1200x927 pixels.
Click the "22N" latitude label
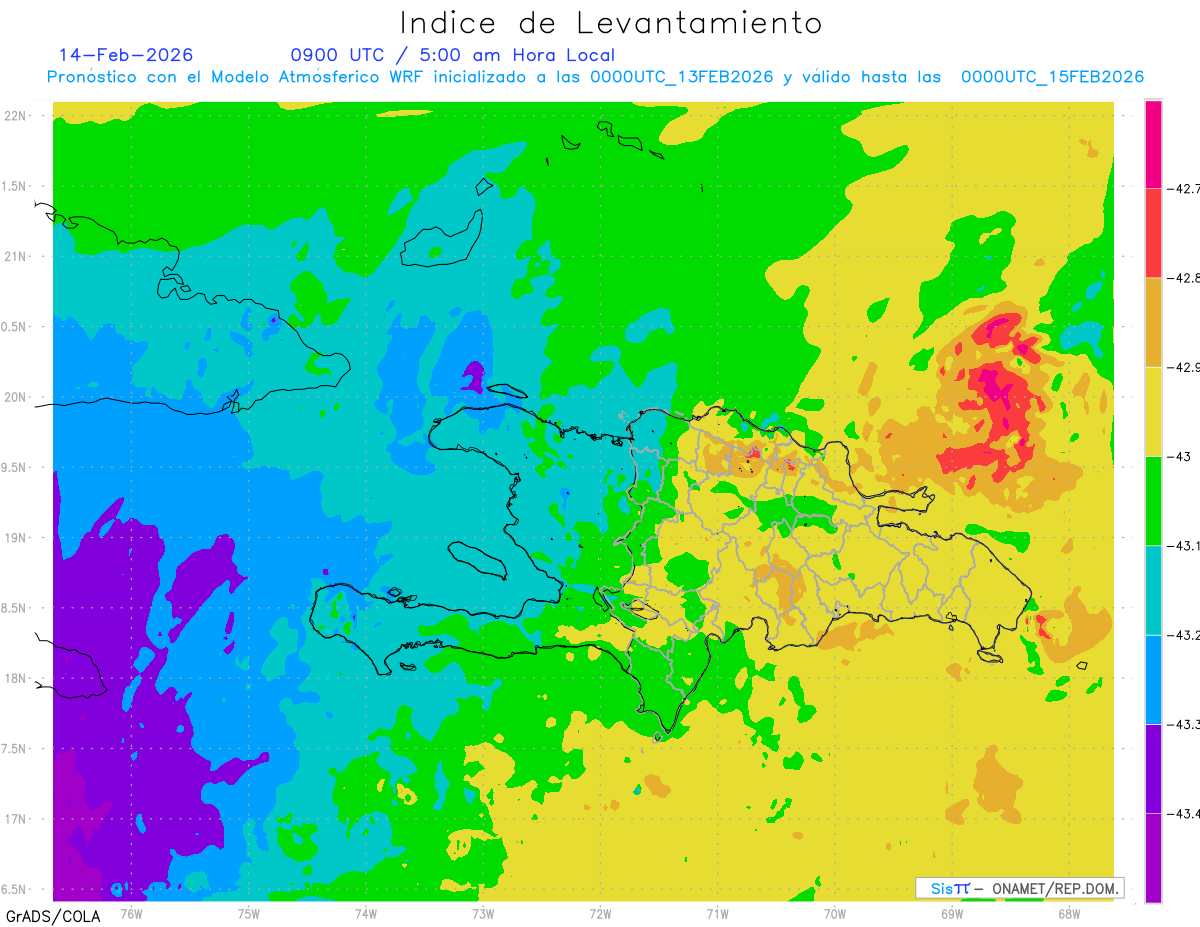coord(16,115)
